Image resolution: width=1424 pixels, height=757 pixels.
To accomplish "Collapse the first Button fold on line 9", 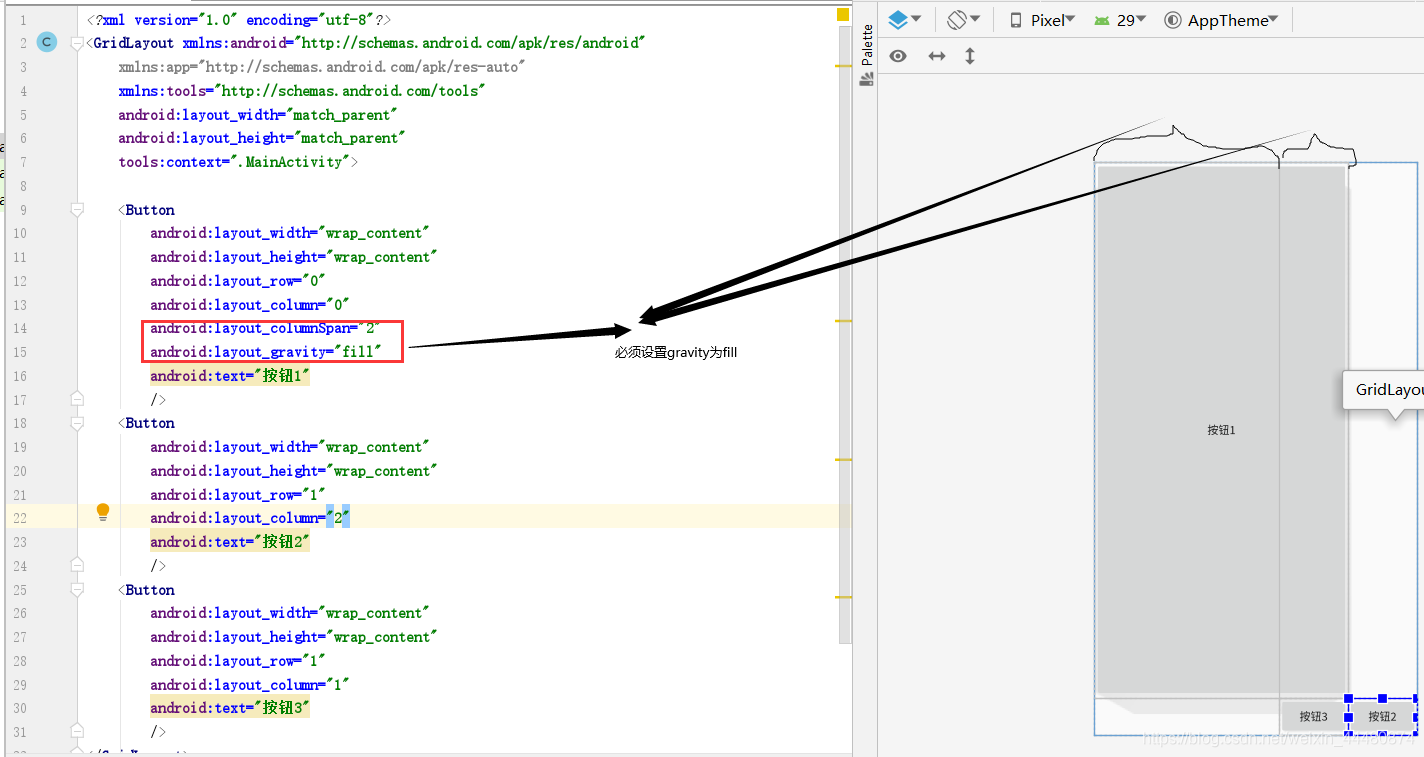I will pos(77,210).
